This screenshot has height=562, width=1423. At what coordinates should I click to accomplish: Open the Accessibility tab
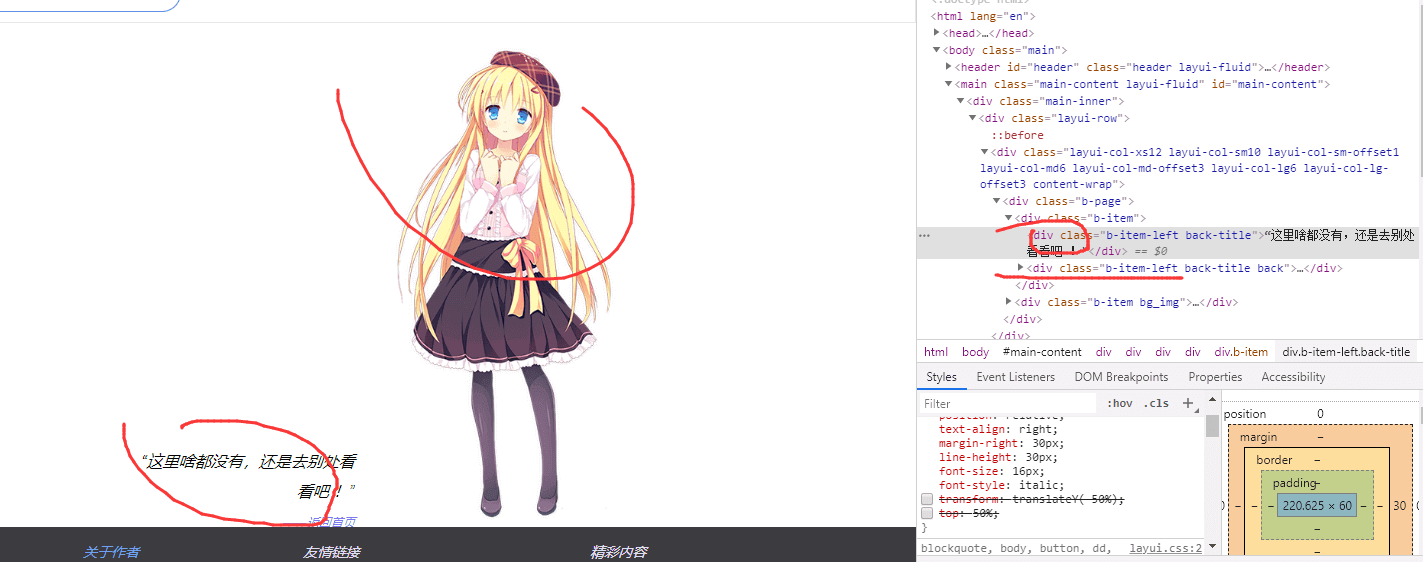[x=1293, y=377]
